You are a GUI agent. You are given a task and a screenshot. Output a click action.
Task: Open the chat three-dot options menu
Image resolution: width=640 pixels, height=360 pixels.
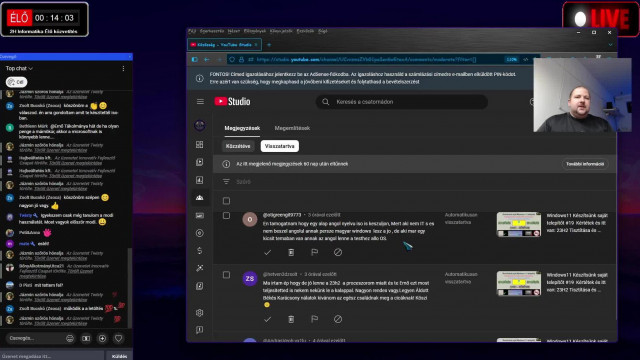tap(123, 69)
